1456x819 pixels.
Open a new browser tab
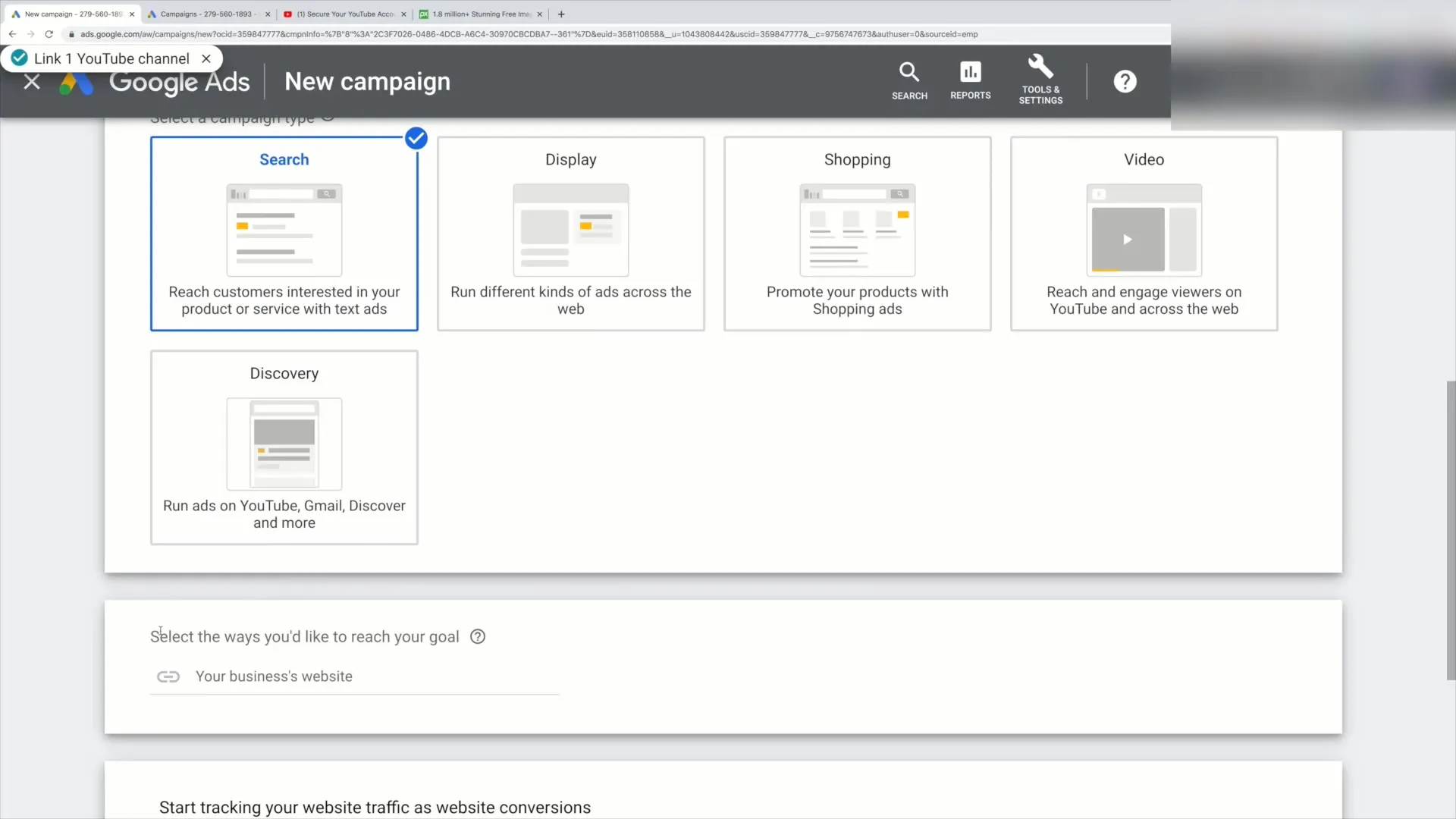pyautogui.click(x=561, y=14)
